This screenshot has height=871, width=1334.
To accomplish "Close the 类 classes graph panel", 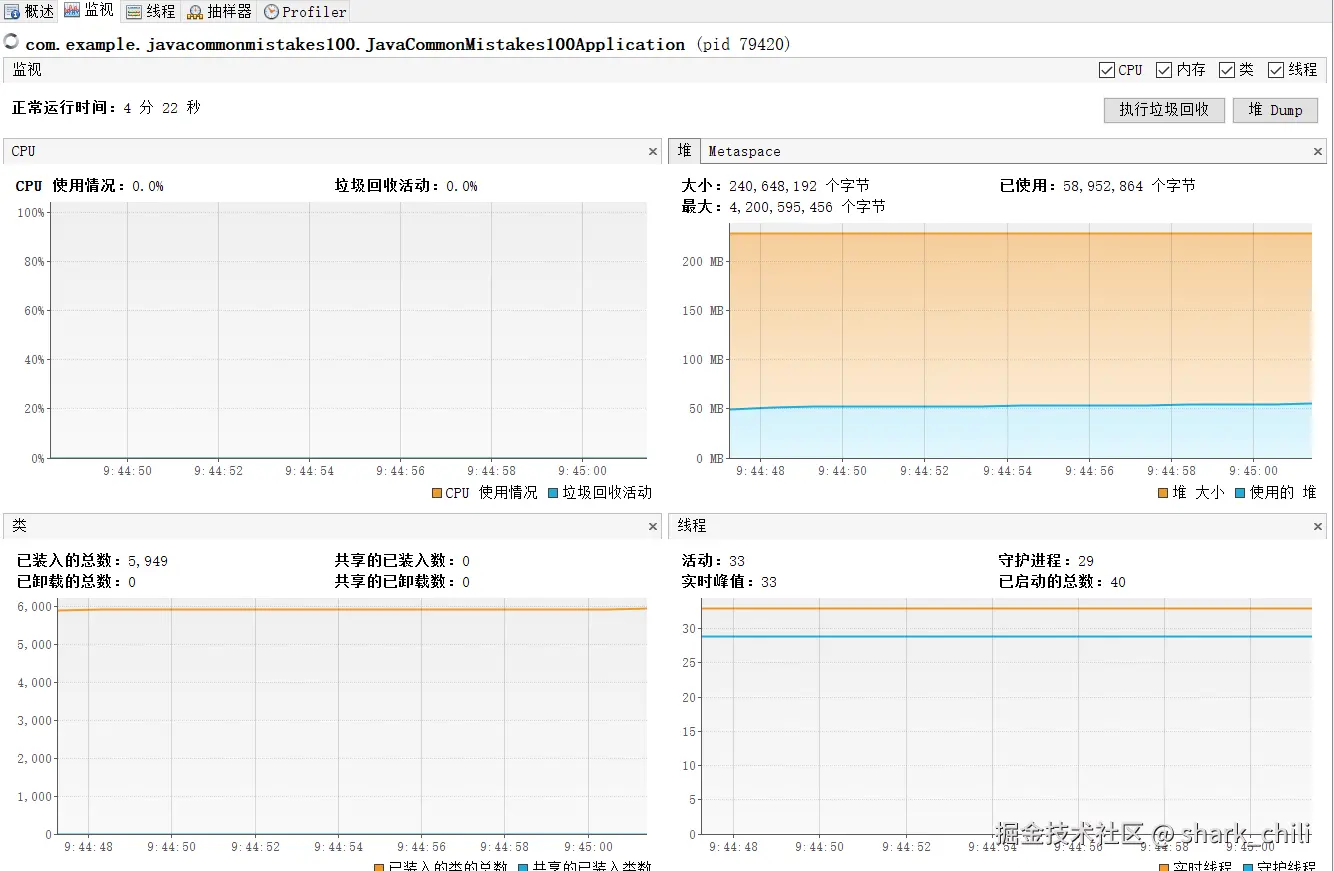I will pos(653,526).
